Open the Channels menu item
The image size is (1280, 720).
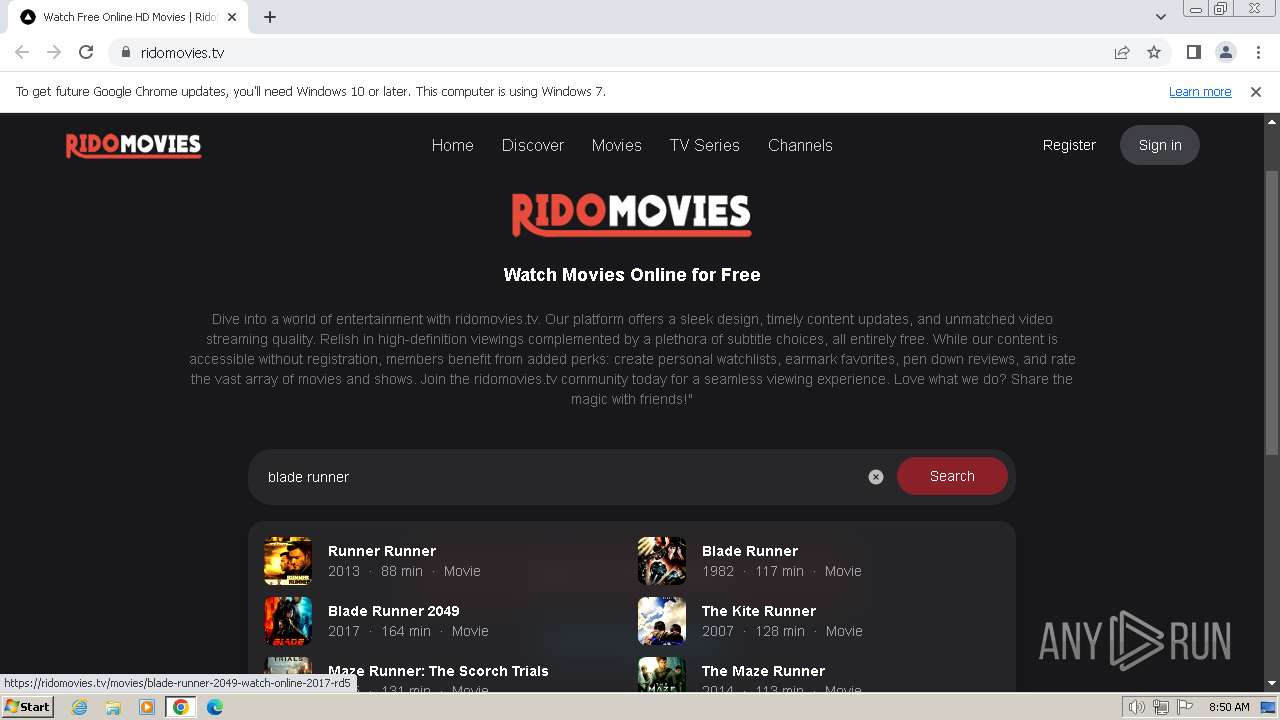click(x=800, y=145)
